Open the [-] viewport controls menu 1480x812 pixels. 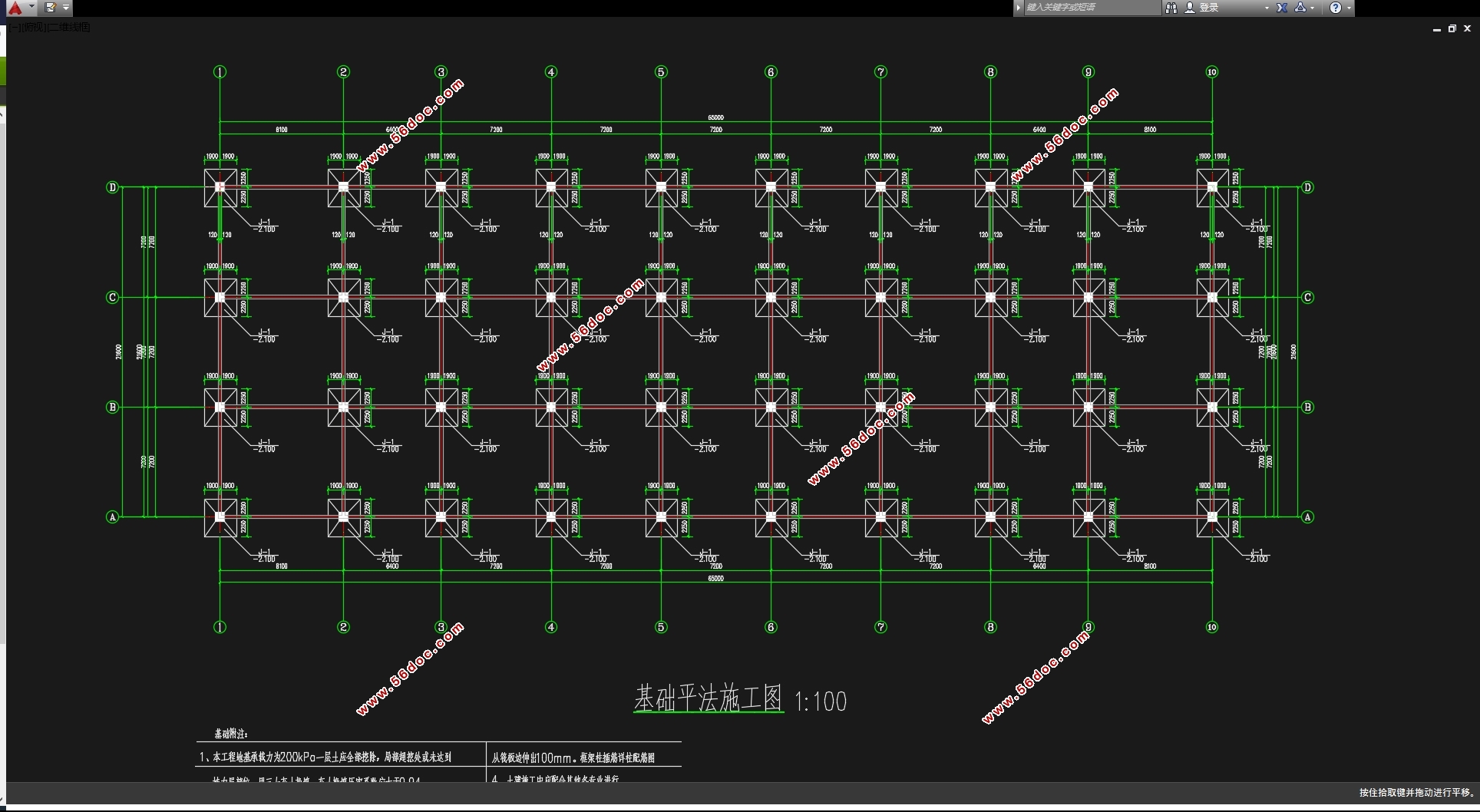point(15,28)
